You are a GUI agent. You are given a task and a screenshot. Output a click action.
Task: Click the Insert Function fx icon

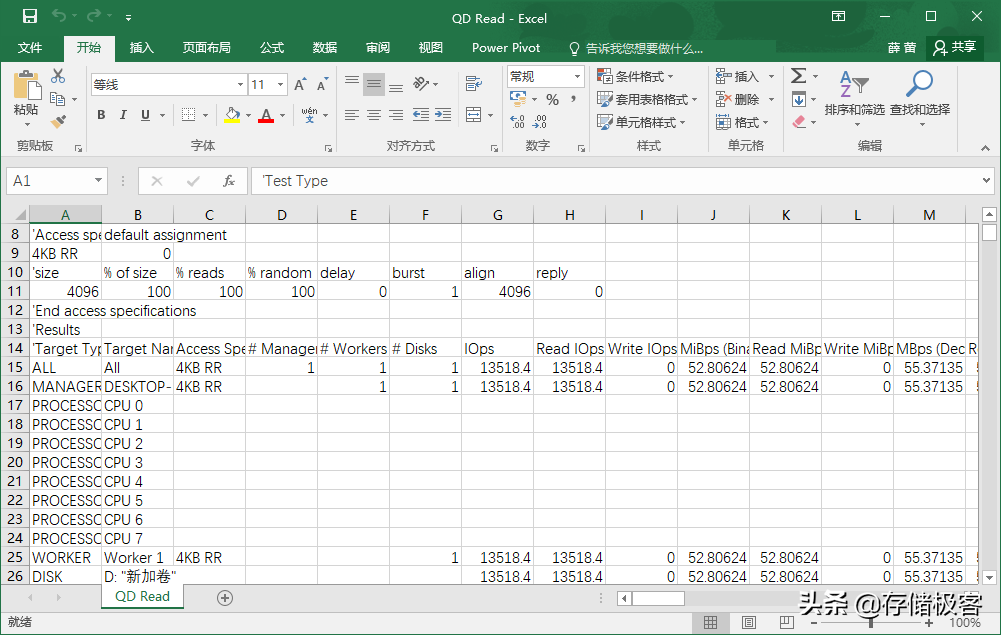tap(229, 181)
